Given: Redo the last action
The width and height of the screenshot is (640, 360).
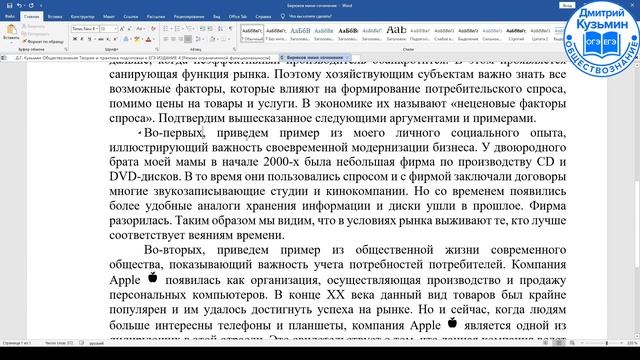Looking at the screenshot, I should pyautogui.click(x=31, y=5).
